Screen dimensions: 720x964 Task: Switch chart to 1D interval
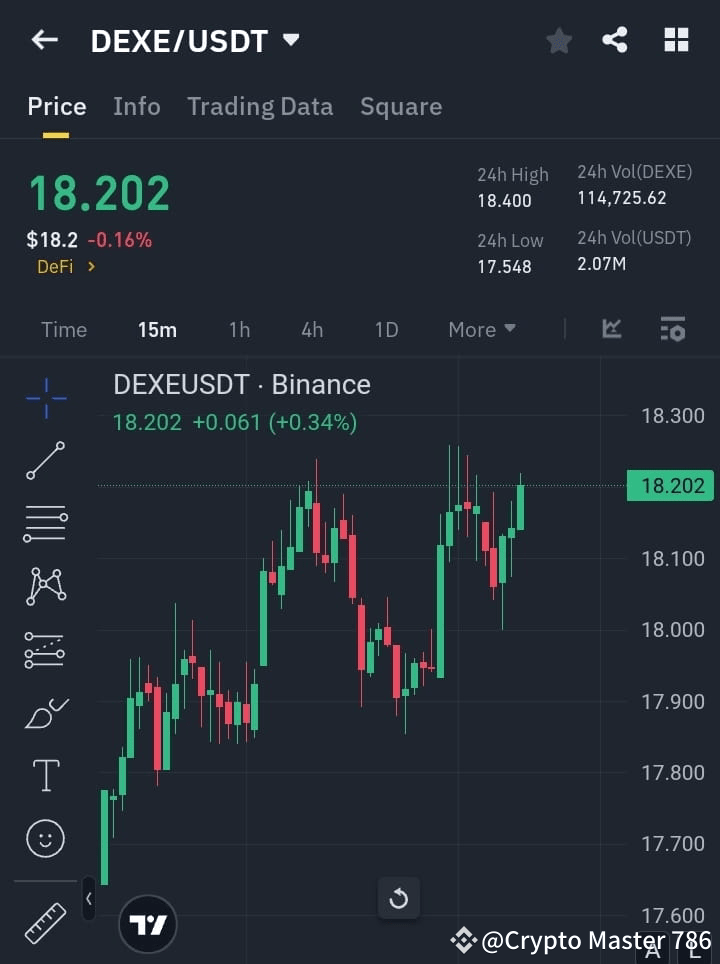point(387,330)
